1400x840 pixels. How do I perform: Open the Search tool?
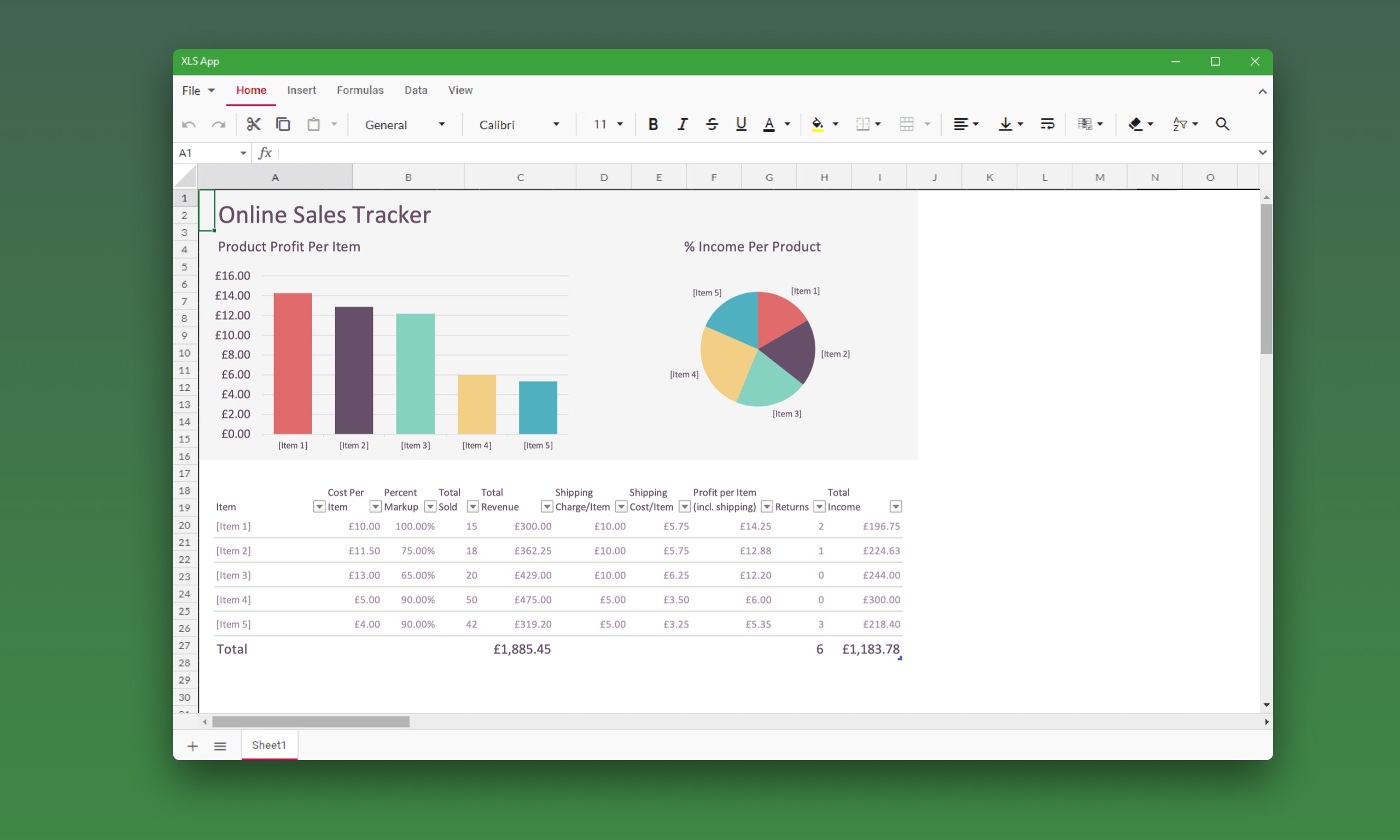point(1222,124)
